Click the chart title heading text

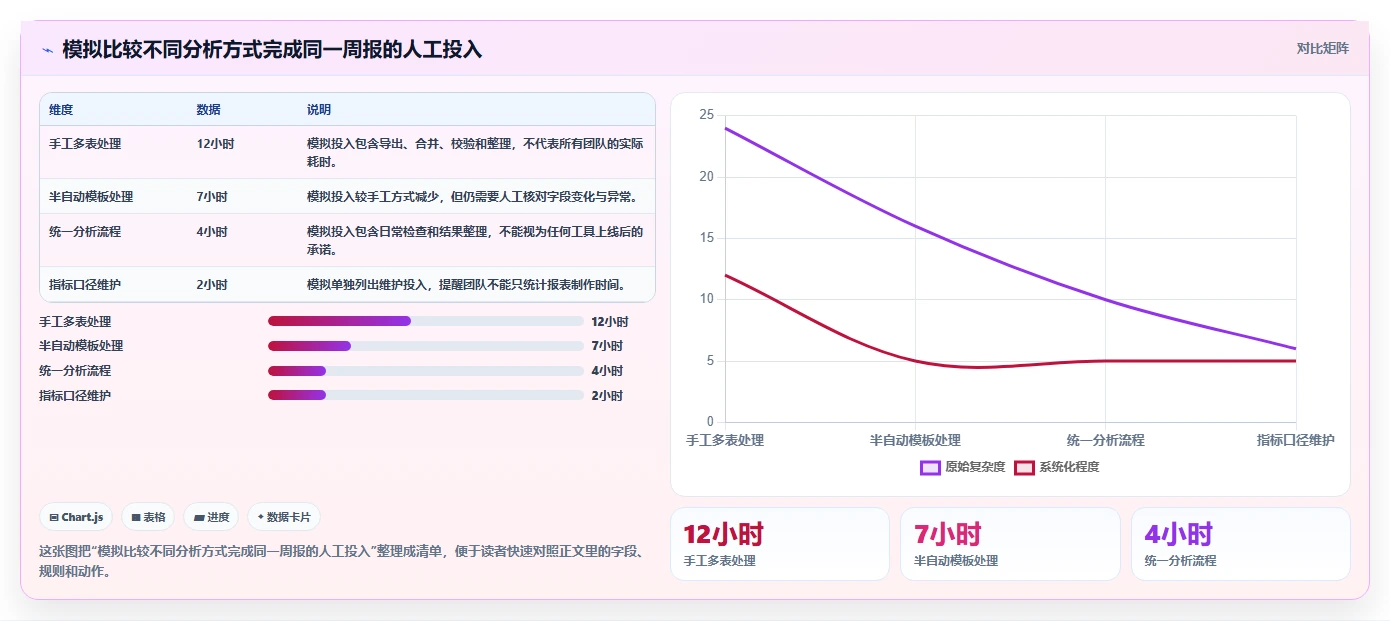pos(272,49)
